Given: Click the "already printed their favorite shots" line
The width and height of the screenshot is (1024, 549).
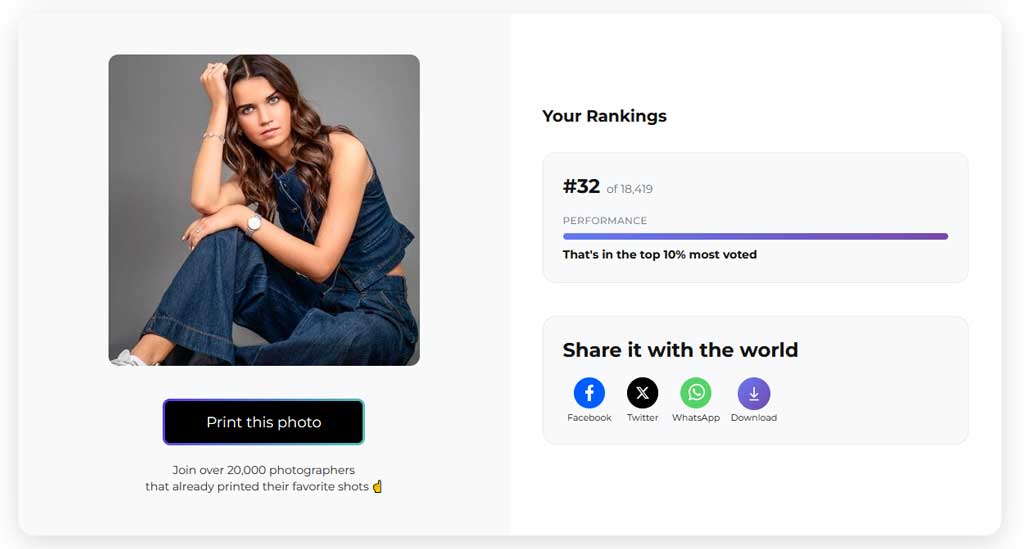Looking at the screenshot, I should [257, 487].
